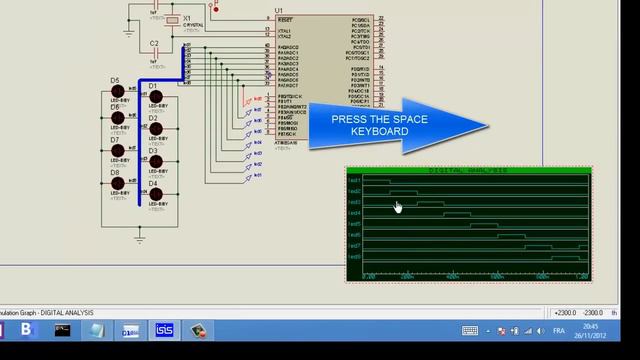Open the B app on the taskbar
640x360 pixels.
27,329
